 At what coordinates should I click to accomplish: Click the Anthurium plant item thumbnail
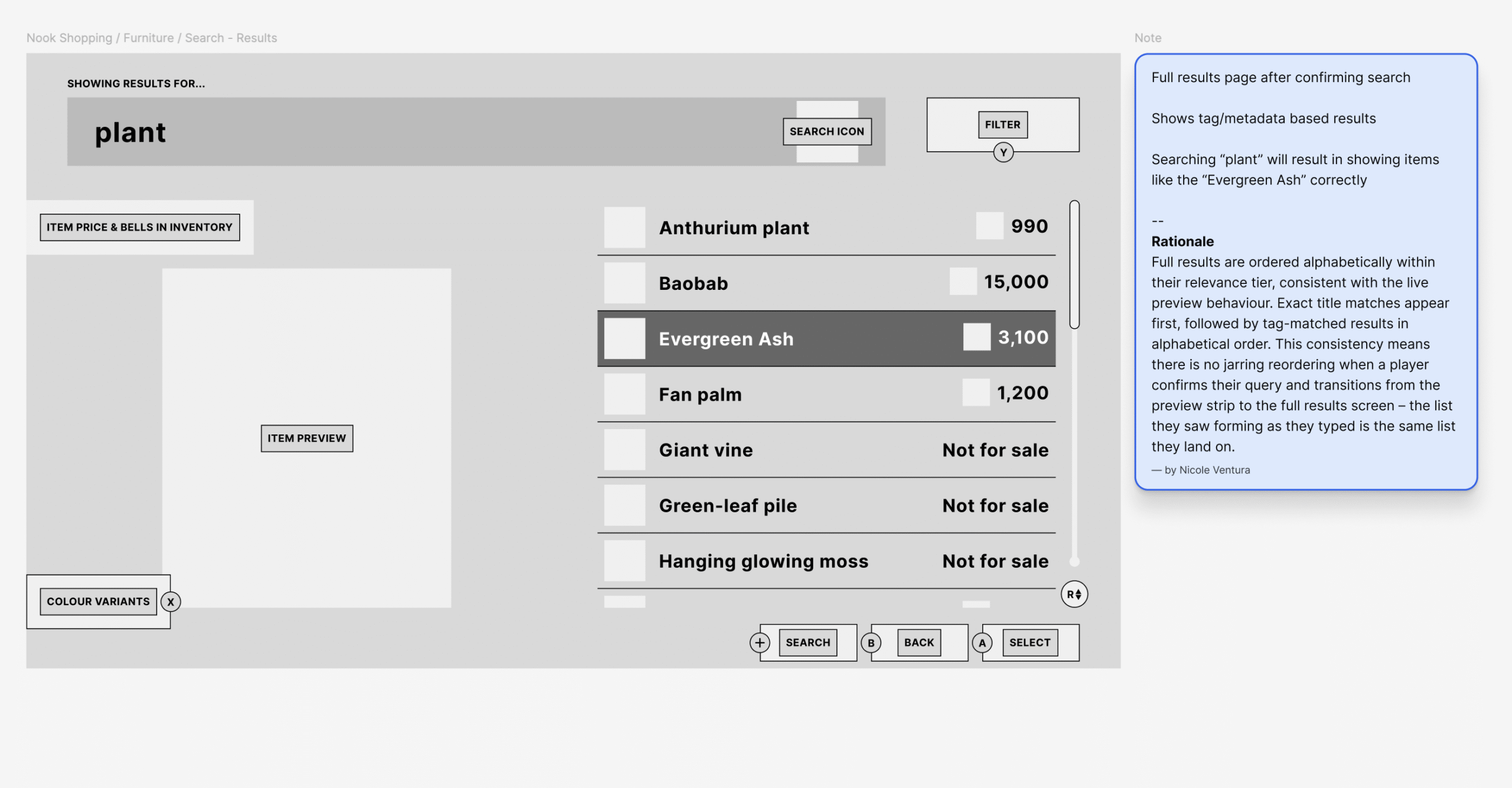[x=624, y=227]
